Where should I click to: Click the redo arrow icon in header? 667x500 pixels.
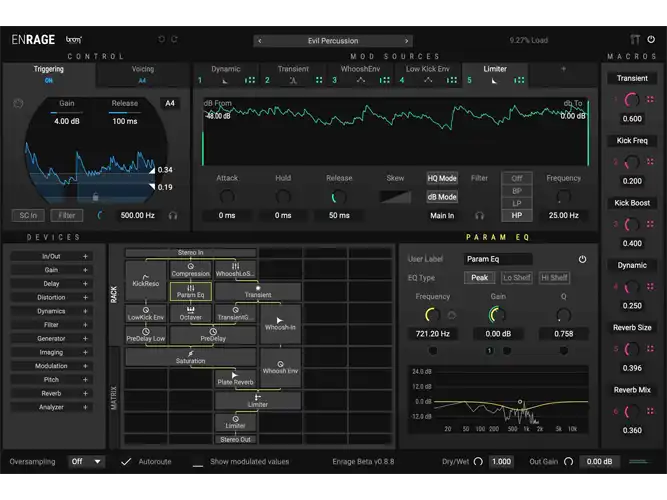click(174, 39)
